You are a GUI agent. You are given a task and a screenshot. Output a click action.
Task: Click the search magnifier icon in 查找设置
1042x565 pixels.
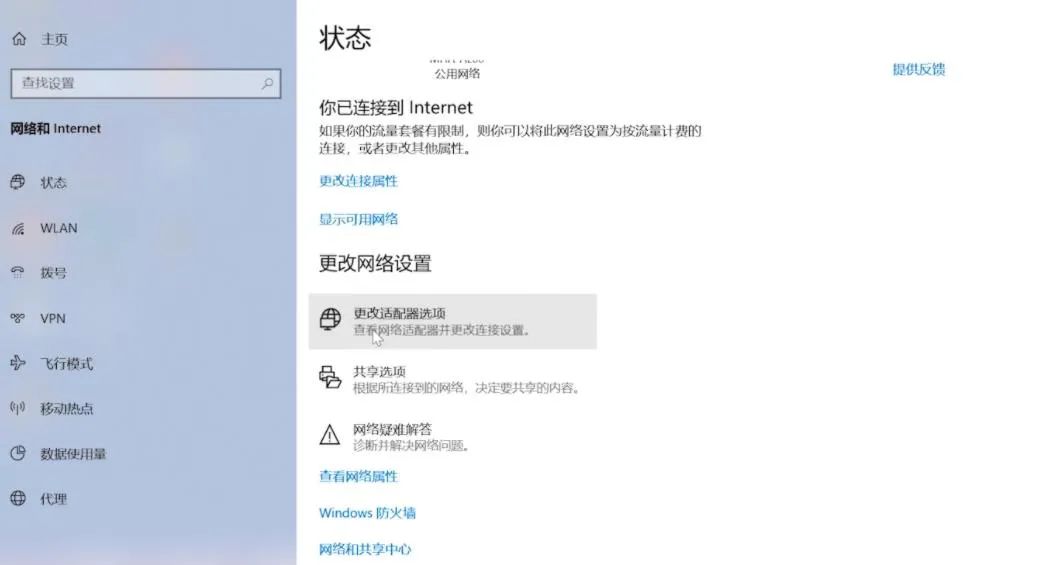[266, 84]
